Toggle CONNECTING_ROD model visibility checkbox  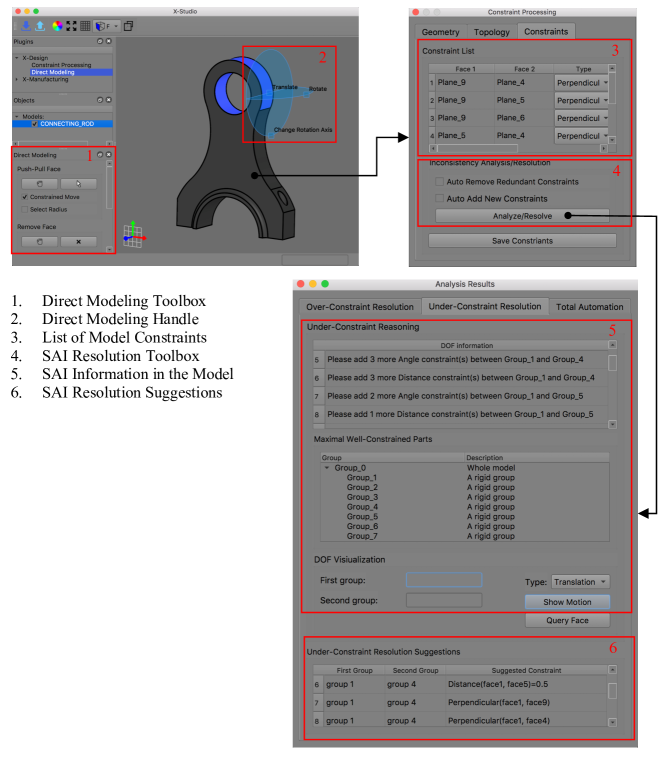pos(34,124)
